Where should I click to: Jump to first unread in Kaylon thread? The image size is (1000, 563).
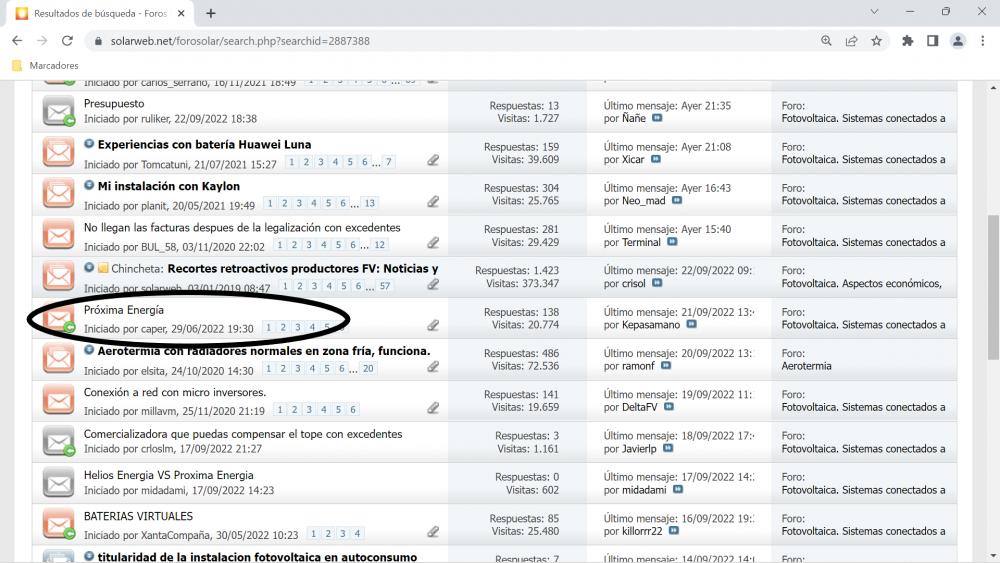pos(89,186)
